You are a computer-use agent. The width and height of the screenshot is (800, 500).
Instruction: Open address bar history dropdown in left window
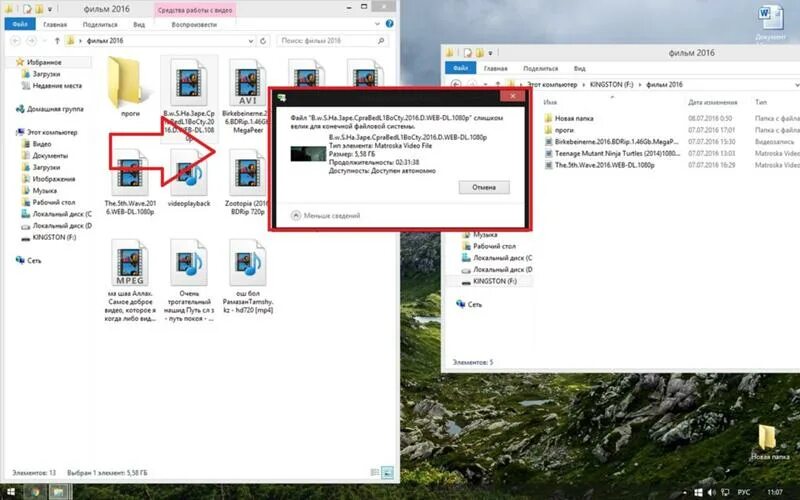tap(251, 41)
